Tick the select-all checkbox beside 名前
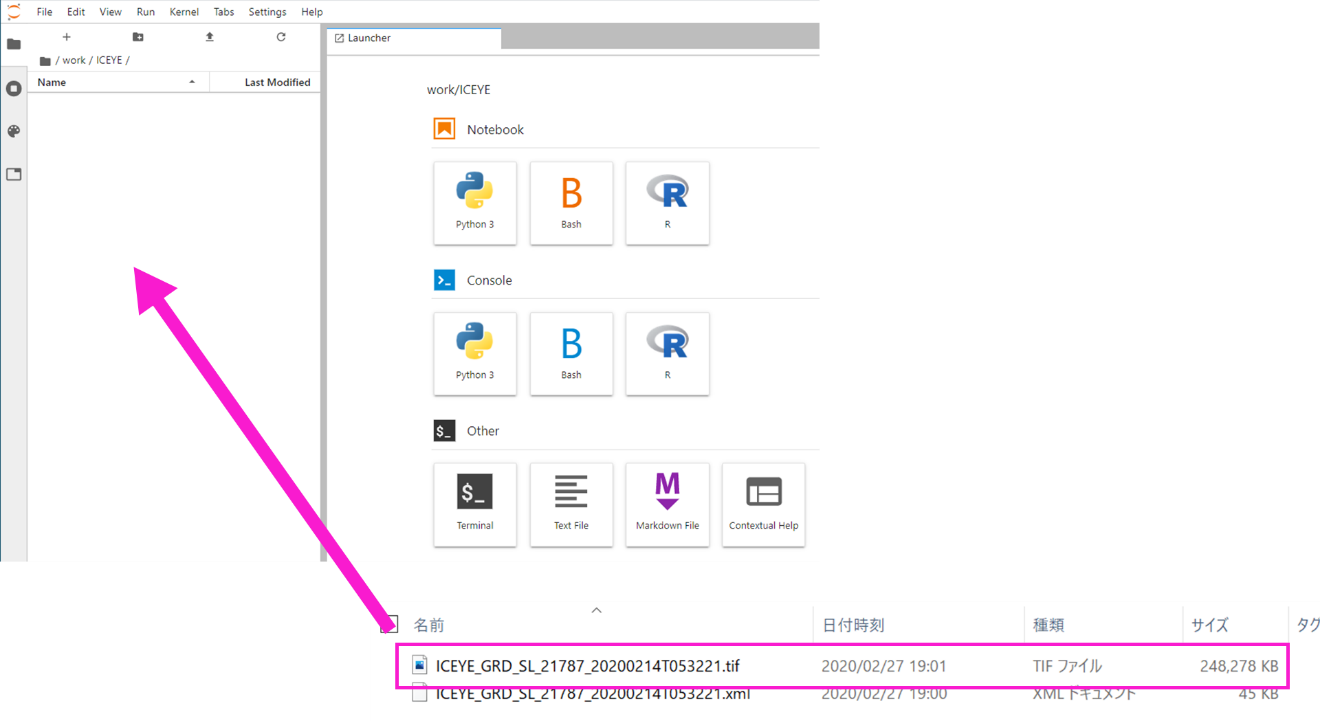The width and height of the screenshot is (1320, 721). (389, 625)
